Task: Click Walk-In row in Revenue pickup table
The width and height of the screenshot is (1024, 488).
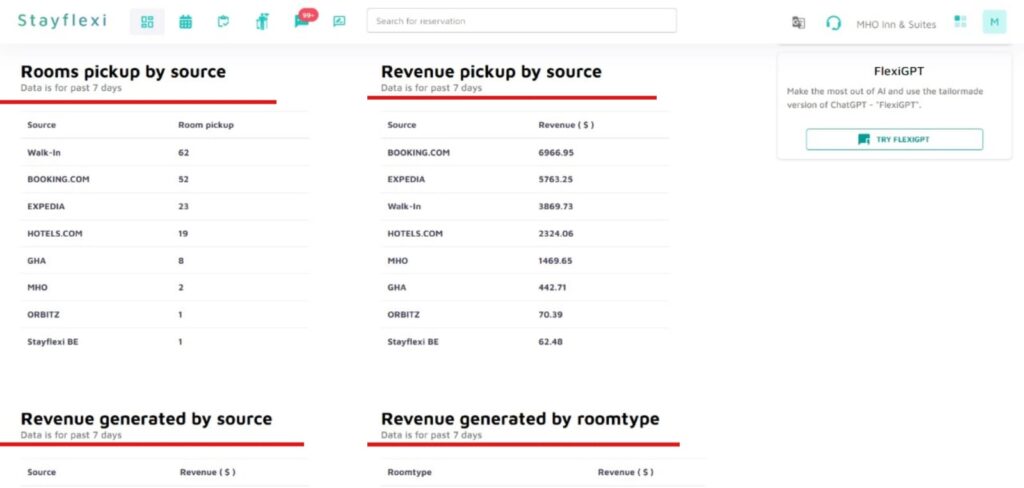Action: (x=525, y=206)
